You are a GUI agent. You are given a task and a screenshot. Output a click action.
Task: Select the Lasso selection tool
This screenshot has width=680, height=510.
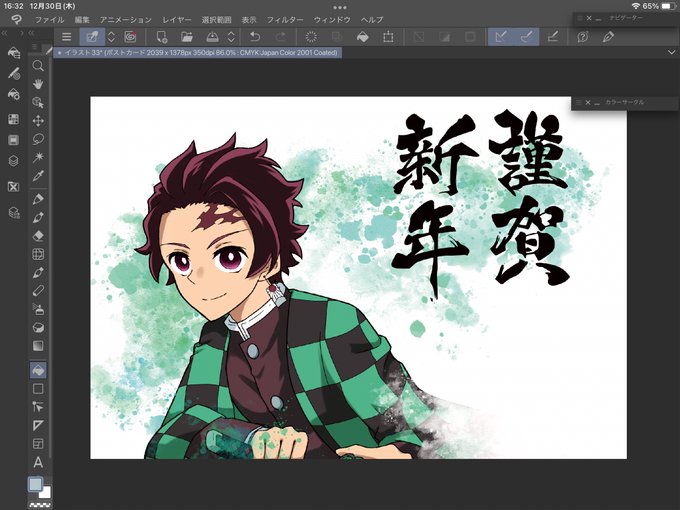coord(38,139)
